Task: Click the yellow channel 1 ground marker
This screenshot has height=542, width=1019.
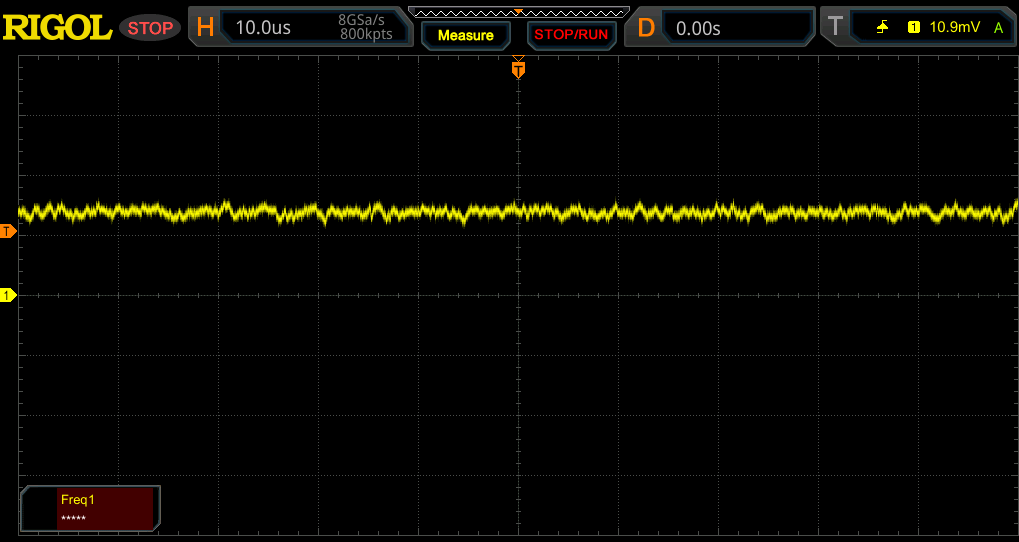Action: pos(8,295)
